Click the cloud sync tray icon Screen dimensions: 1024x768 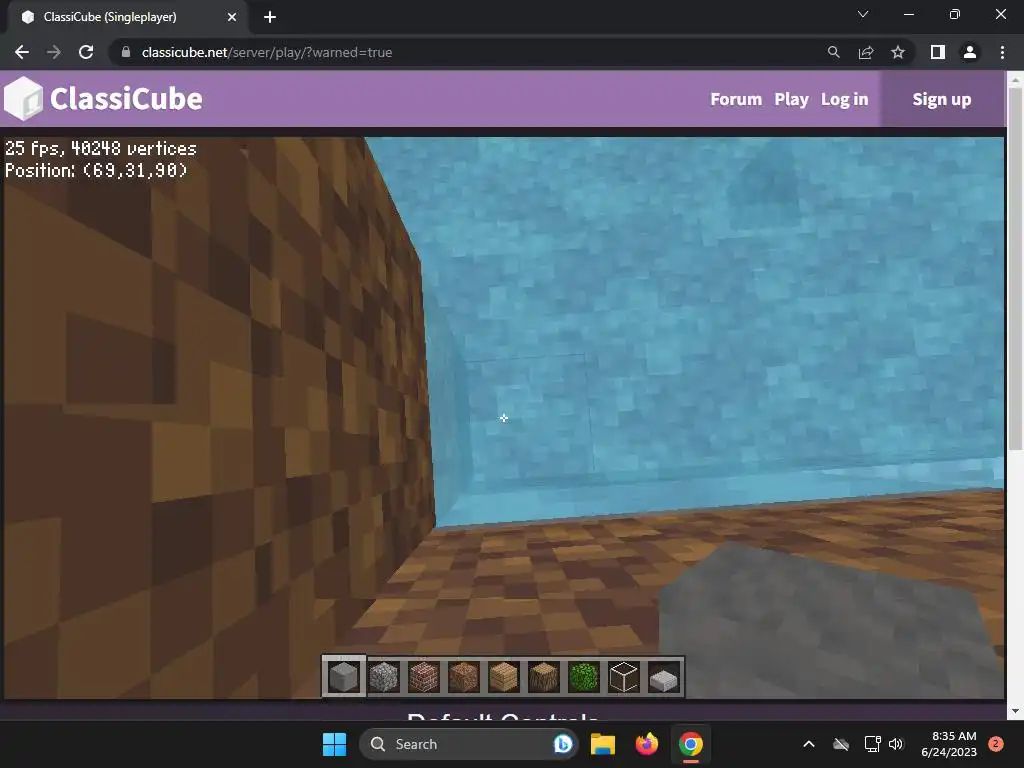(841, 744)
